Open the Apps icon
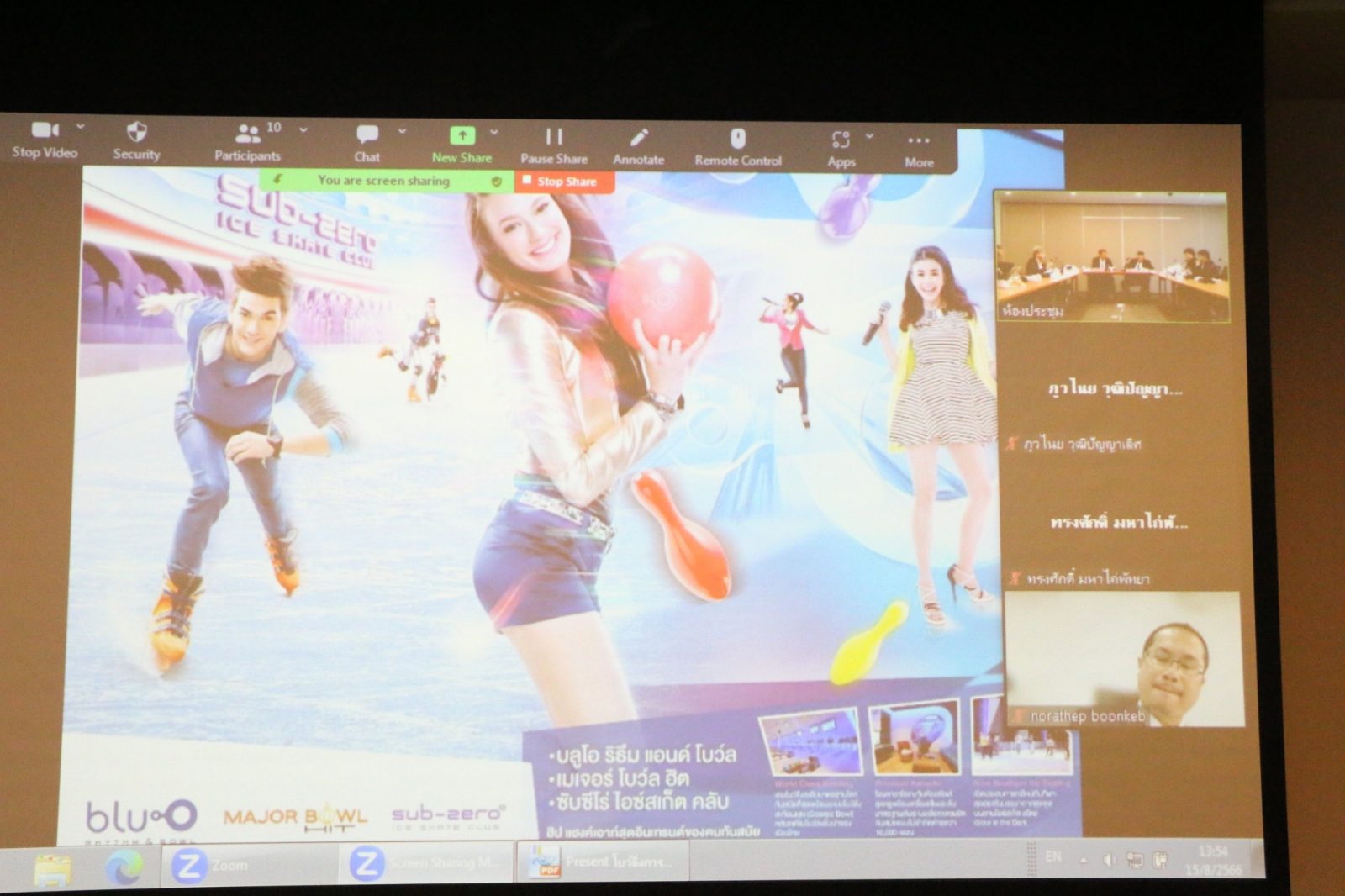Screen dimensions: 1345x896 pos(841,140)
